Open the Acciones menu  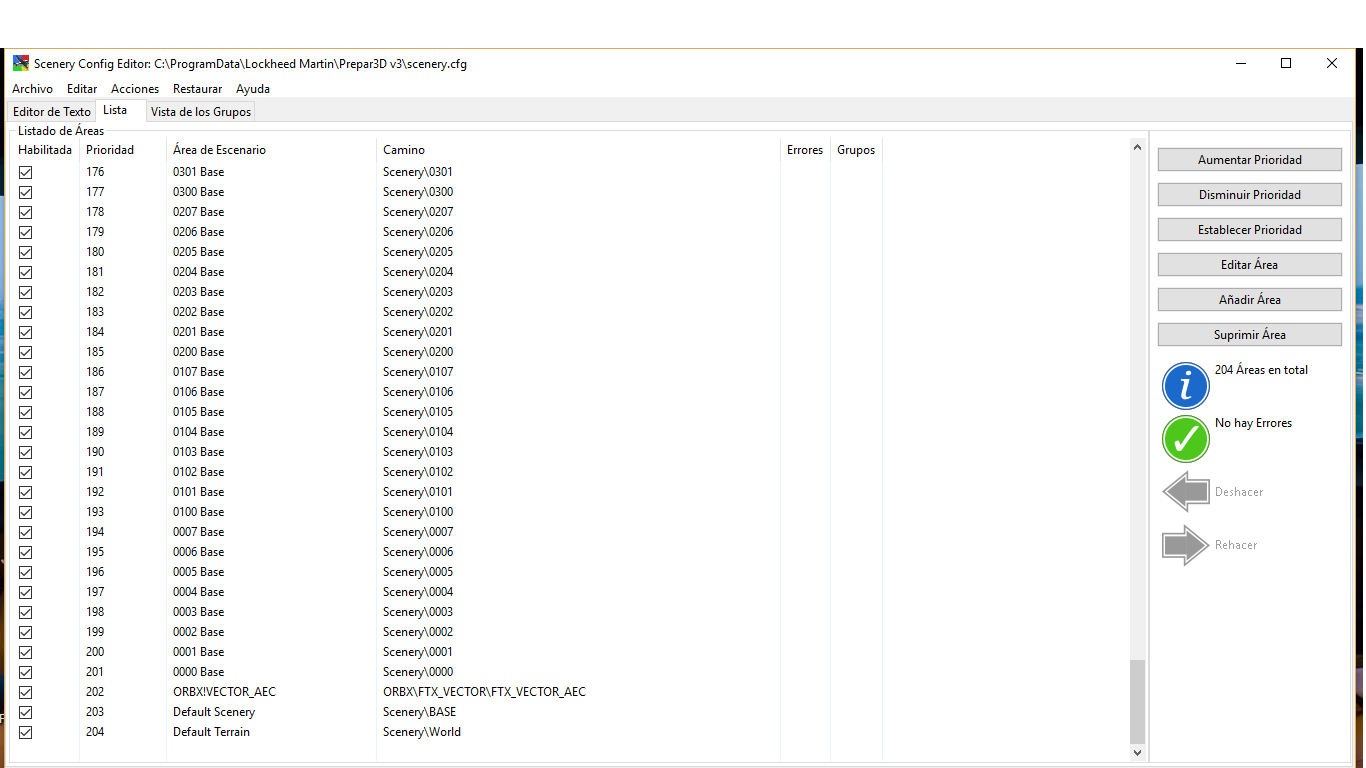135,89
